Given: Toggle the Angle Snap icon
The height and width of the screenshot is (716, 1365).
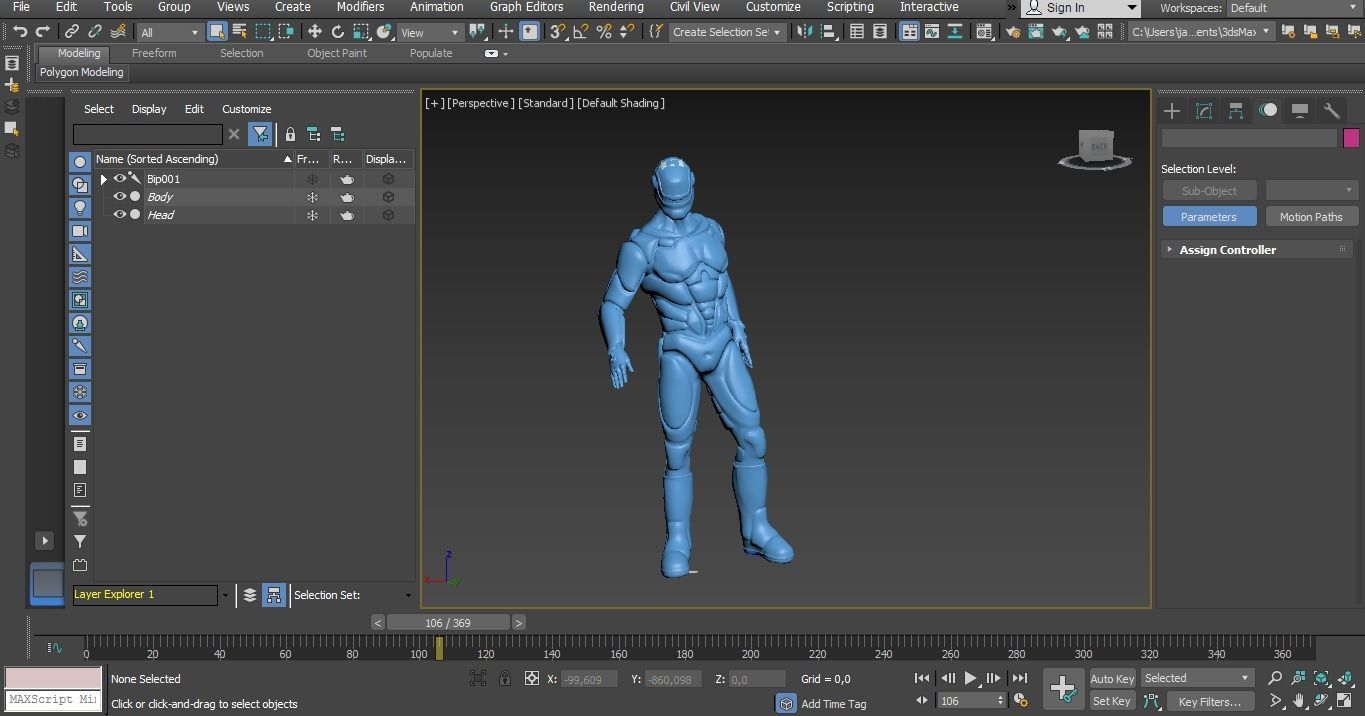Looking at the screenshot, I should coord(581,32).
